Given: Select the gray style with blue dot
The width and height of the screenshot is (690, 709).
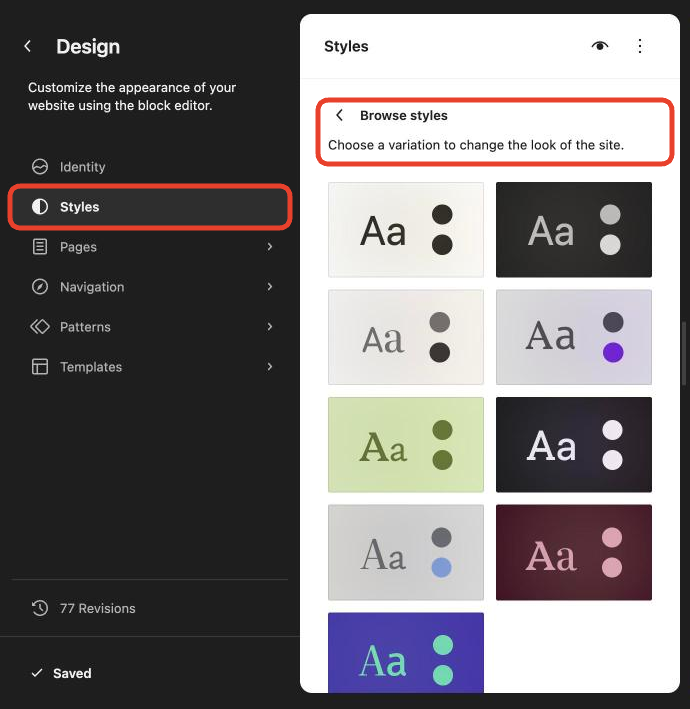Looking at the screenshot, I should coord(406,552).
